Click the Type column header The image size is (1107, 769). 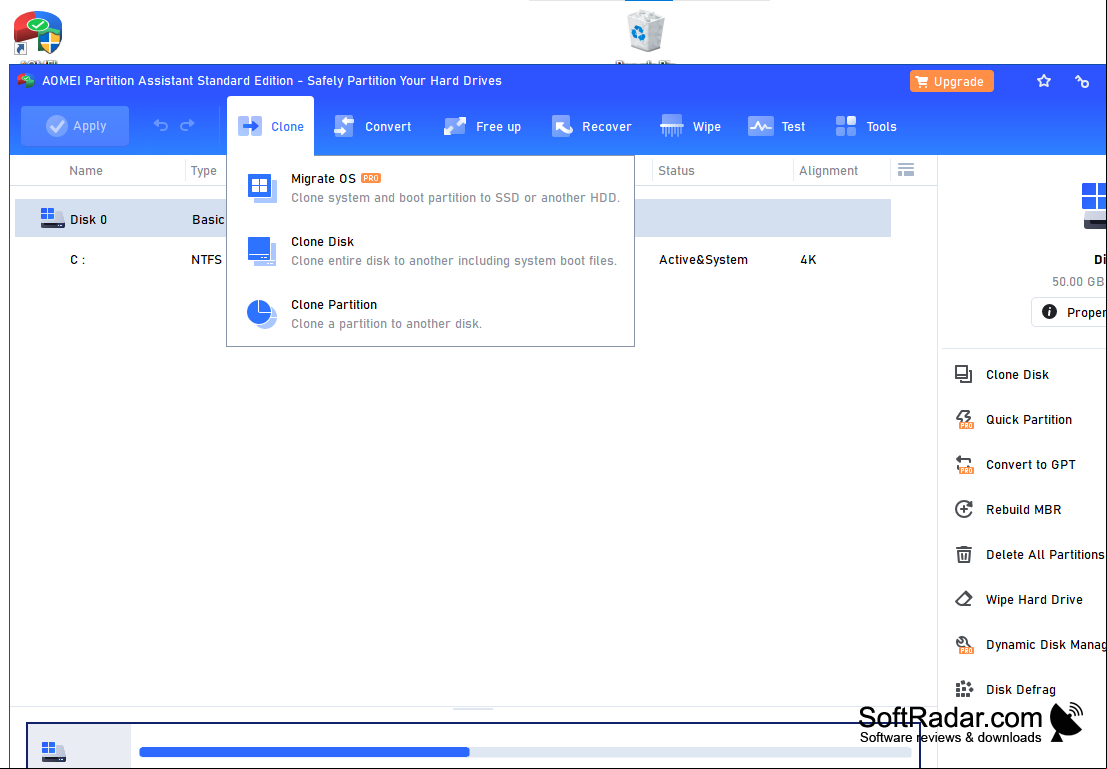(x=203, y=171)
